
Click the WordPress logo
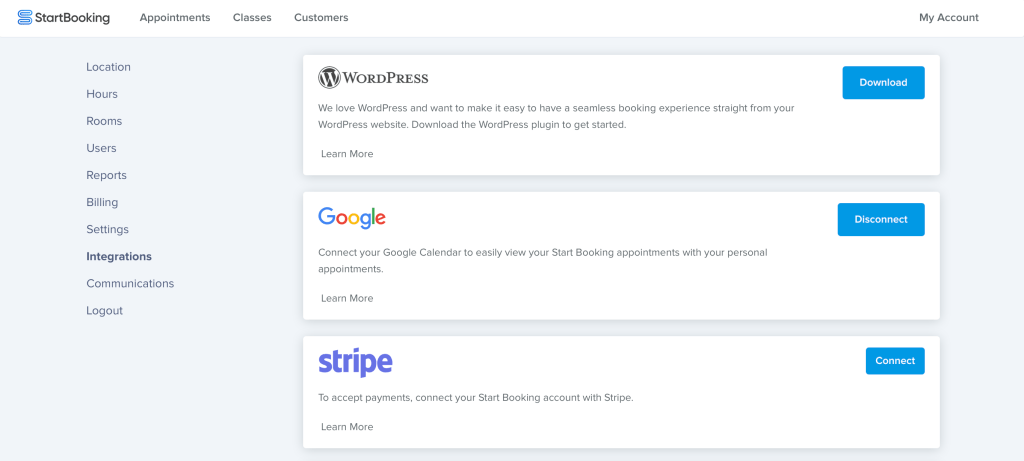pos(373,78)
